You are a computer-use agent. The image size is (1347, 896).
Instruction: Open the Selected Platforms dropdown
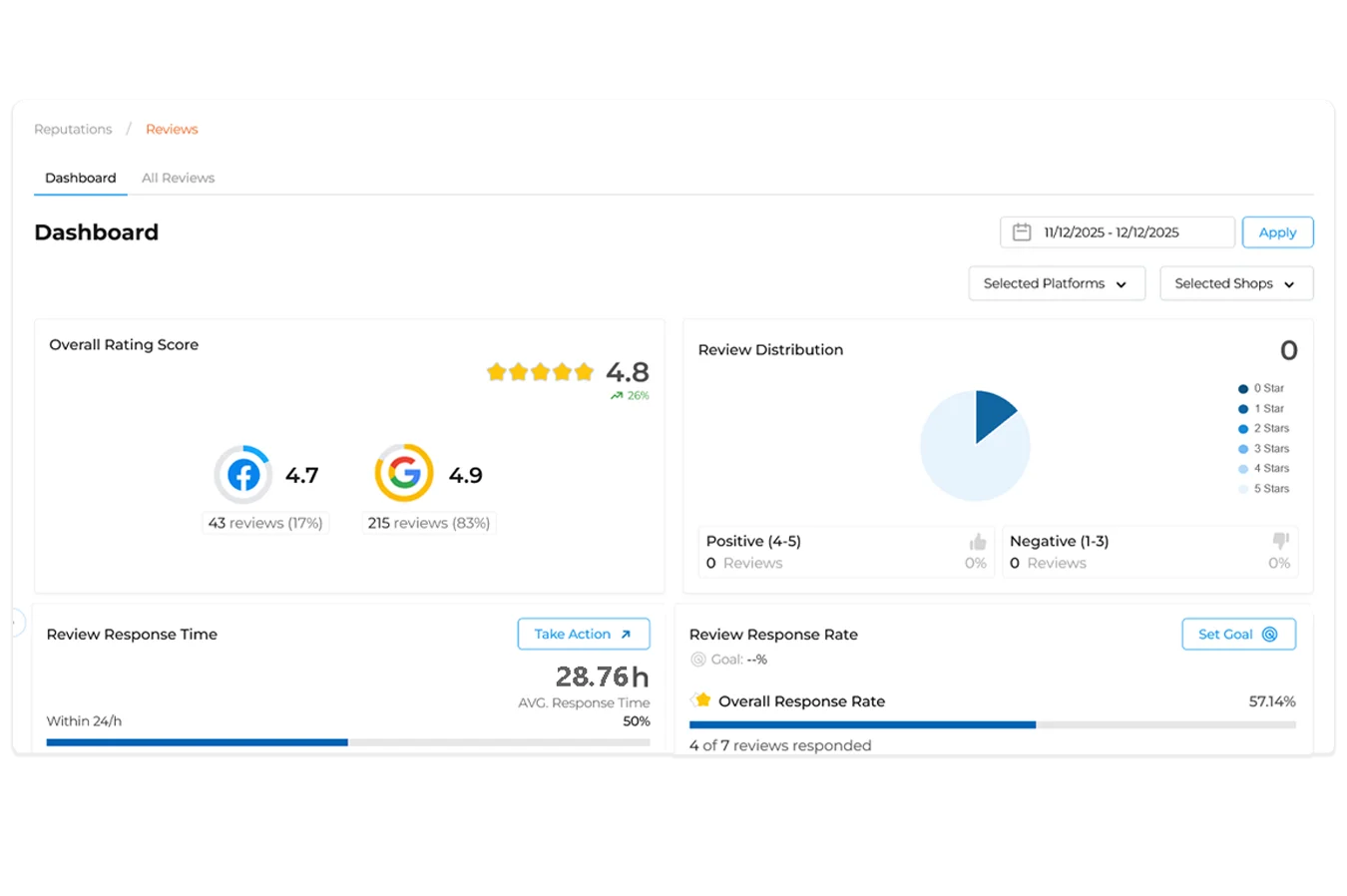click(1056, 283)
